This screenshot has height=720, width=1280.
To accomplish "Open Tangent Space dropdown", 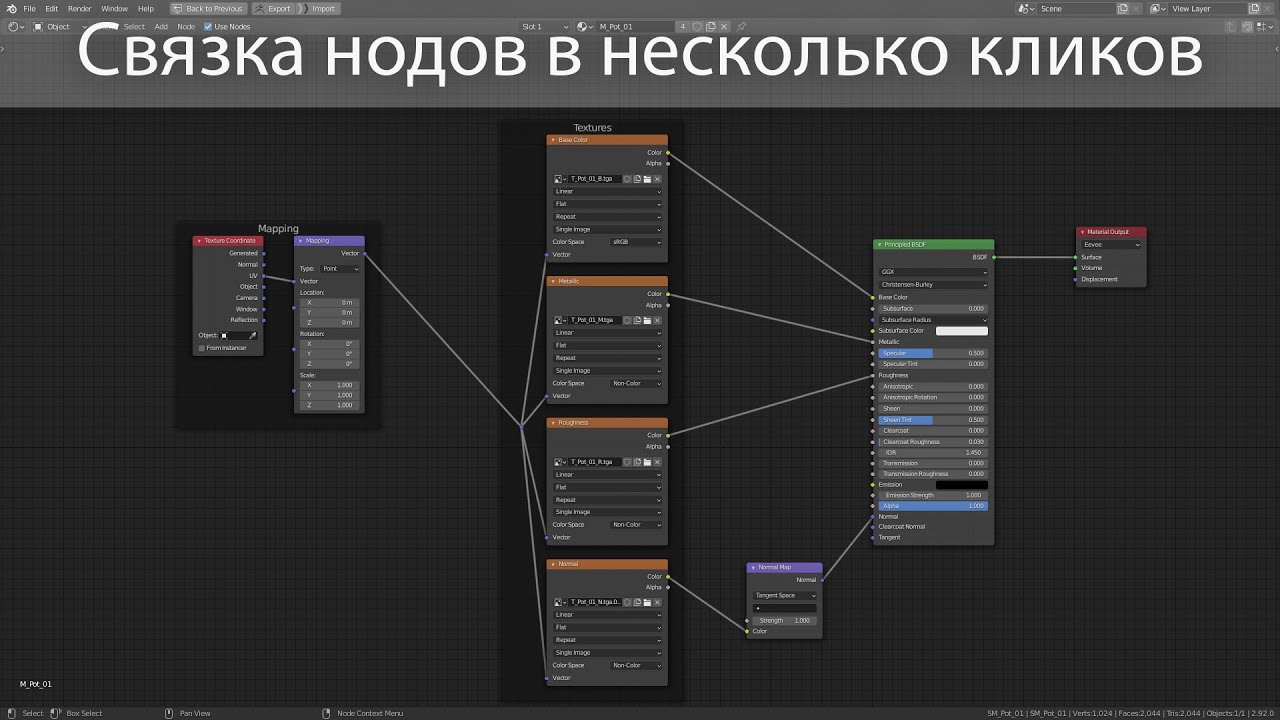I will (785, 595).
